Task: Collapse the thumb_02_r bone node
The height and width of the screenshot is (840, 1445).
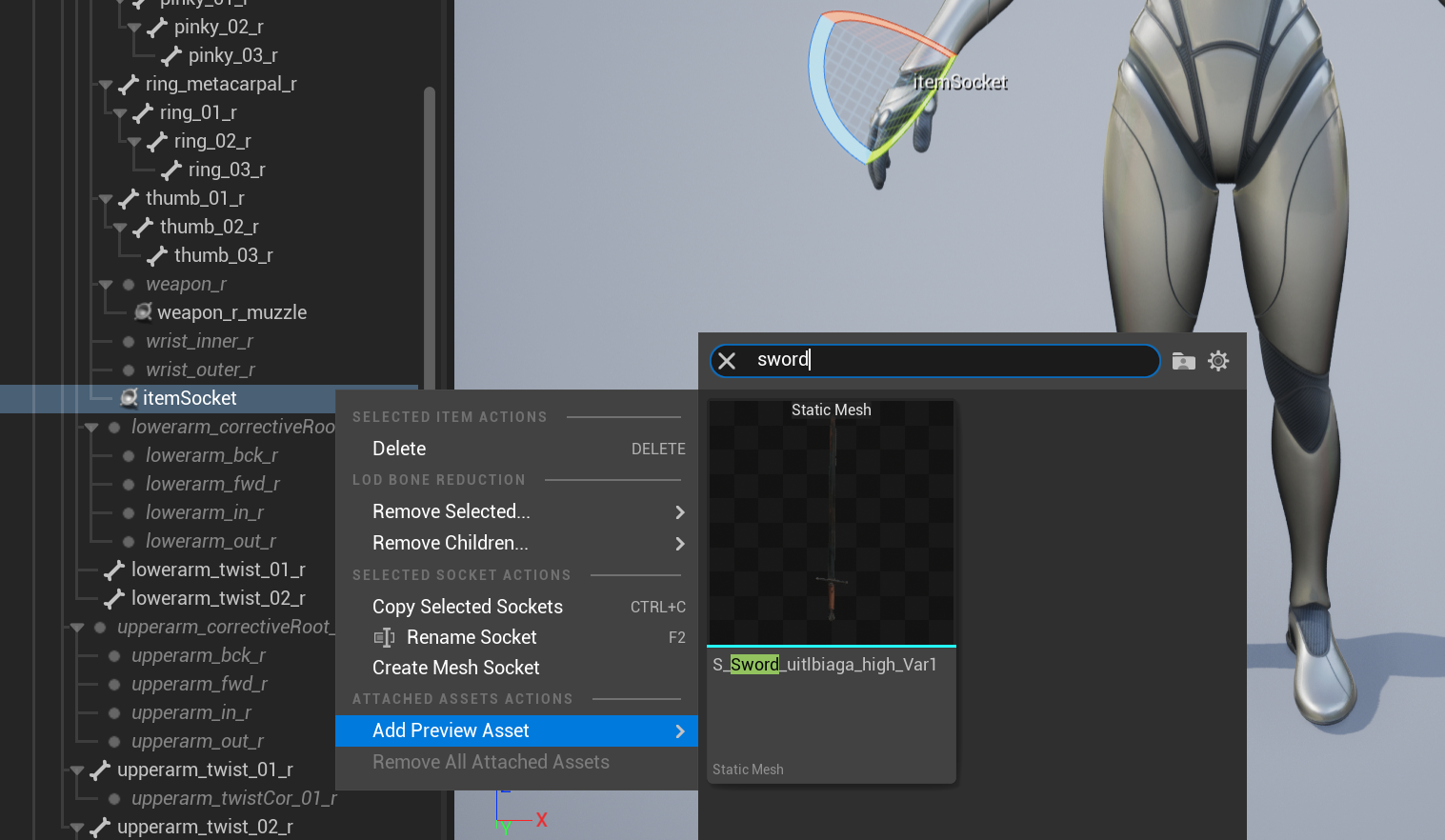Action: coord(120,228)
